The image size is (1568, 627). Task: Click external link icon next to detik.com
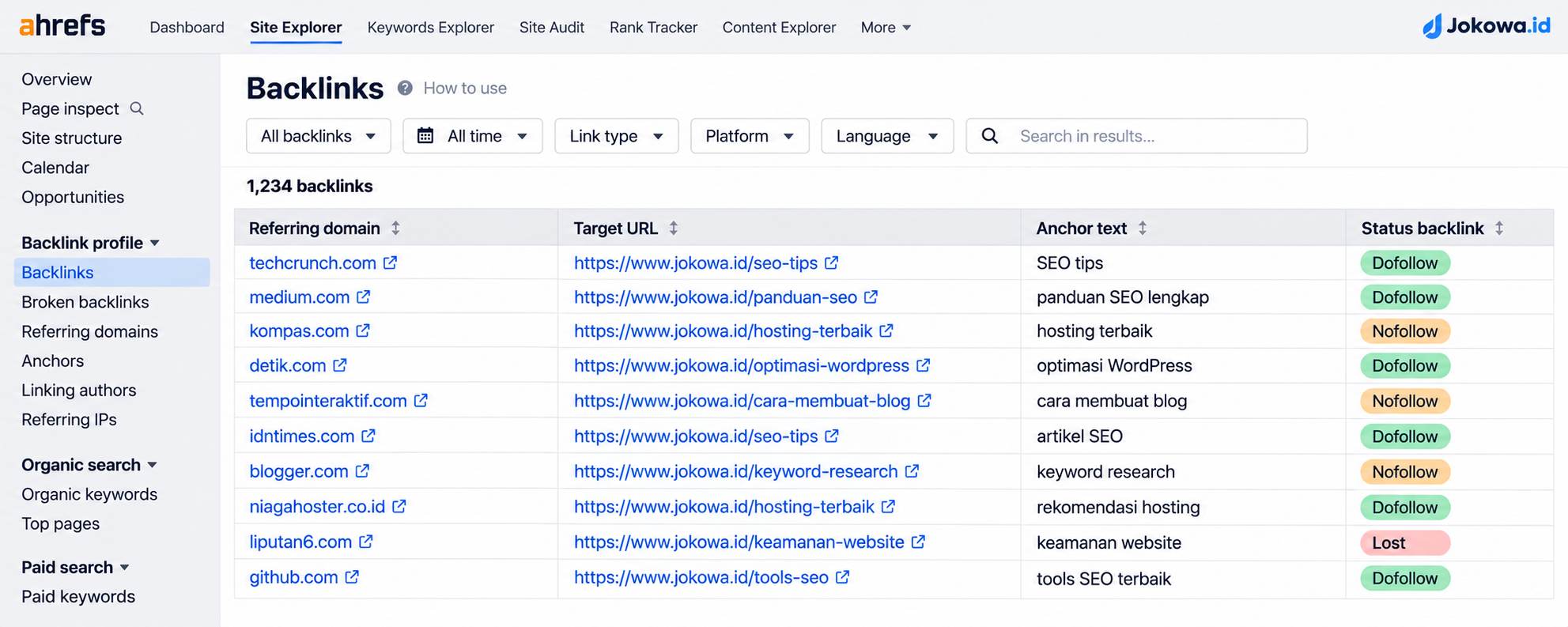[x=340, y=365]
